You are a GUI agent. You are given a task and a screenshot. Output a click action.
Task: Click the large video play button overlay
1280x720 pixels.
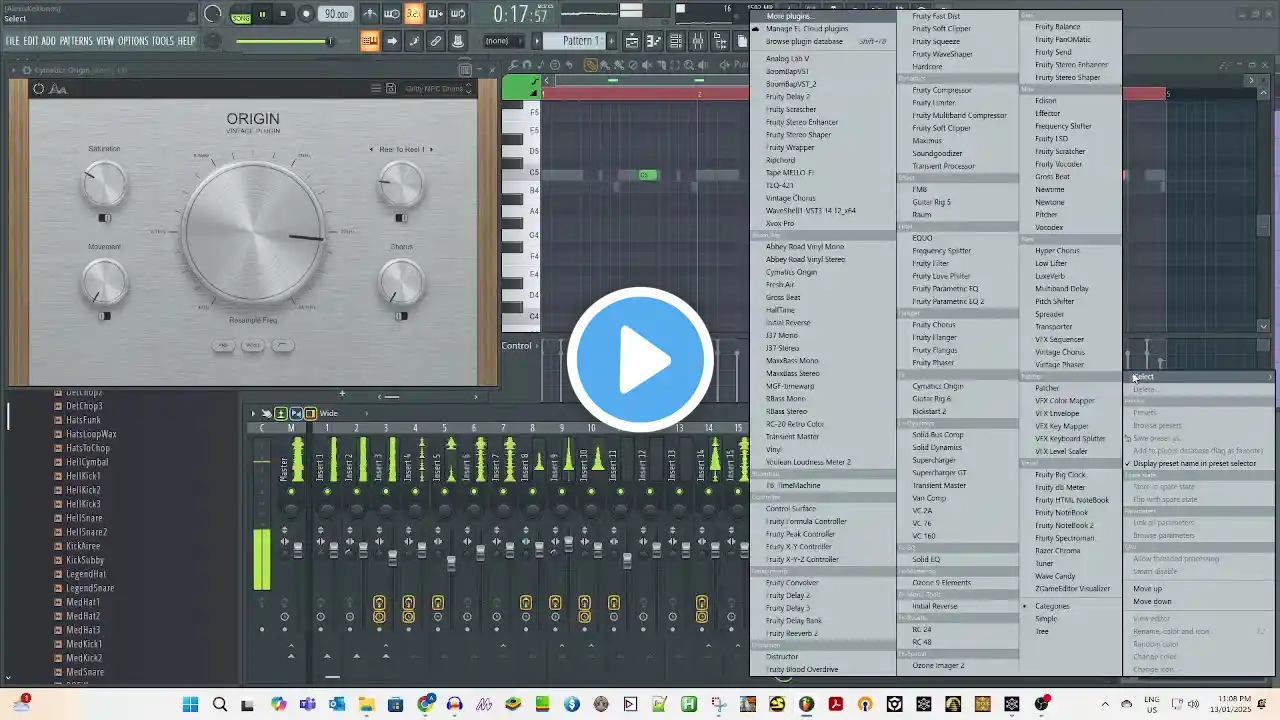click(640, 360)
